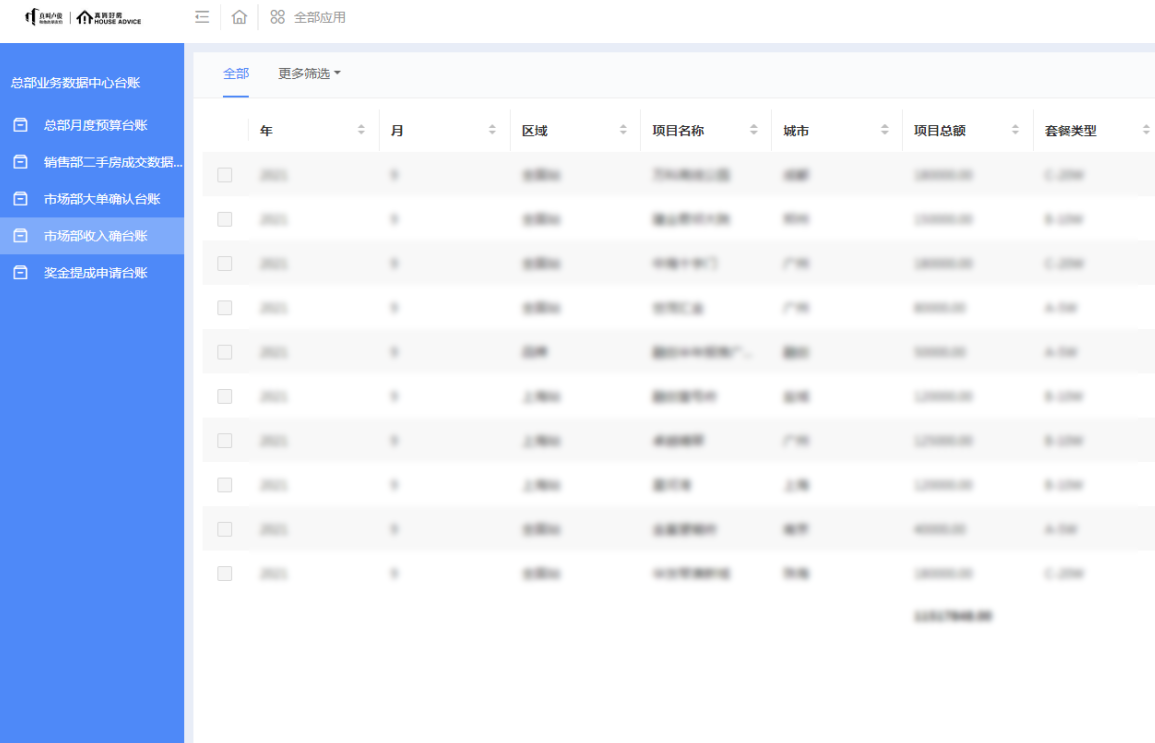Select the second table row checkbox

coord(225,219)
